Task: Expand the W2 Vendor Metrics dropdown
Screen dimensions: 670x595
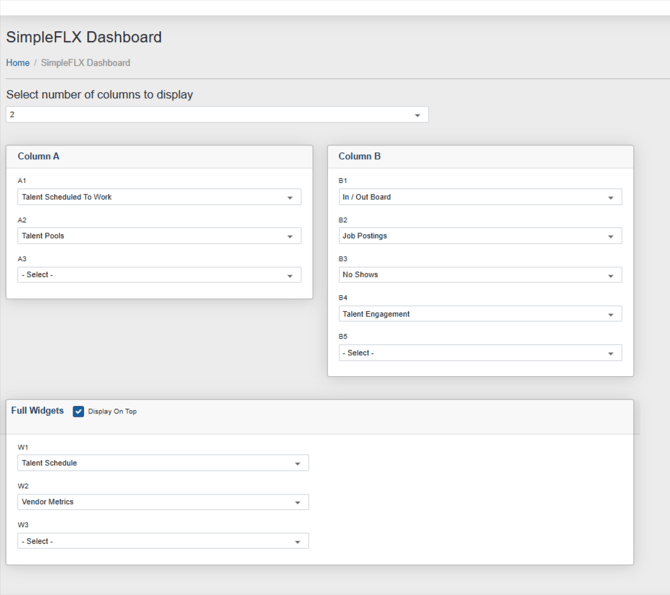Action: point(163,502)
